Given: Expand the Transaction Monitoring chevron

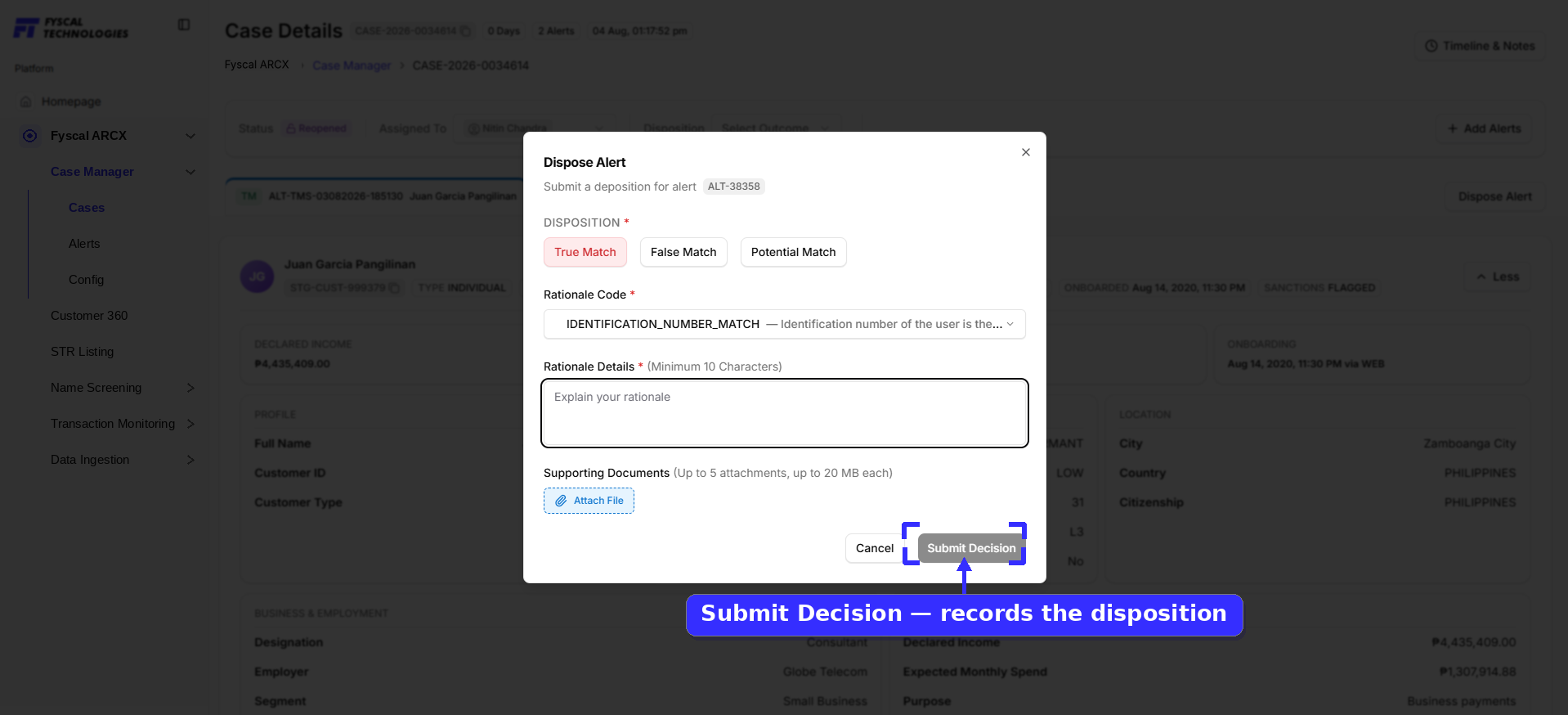Looking at the screenshot, I should (x=190, y=424).
